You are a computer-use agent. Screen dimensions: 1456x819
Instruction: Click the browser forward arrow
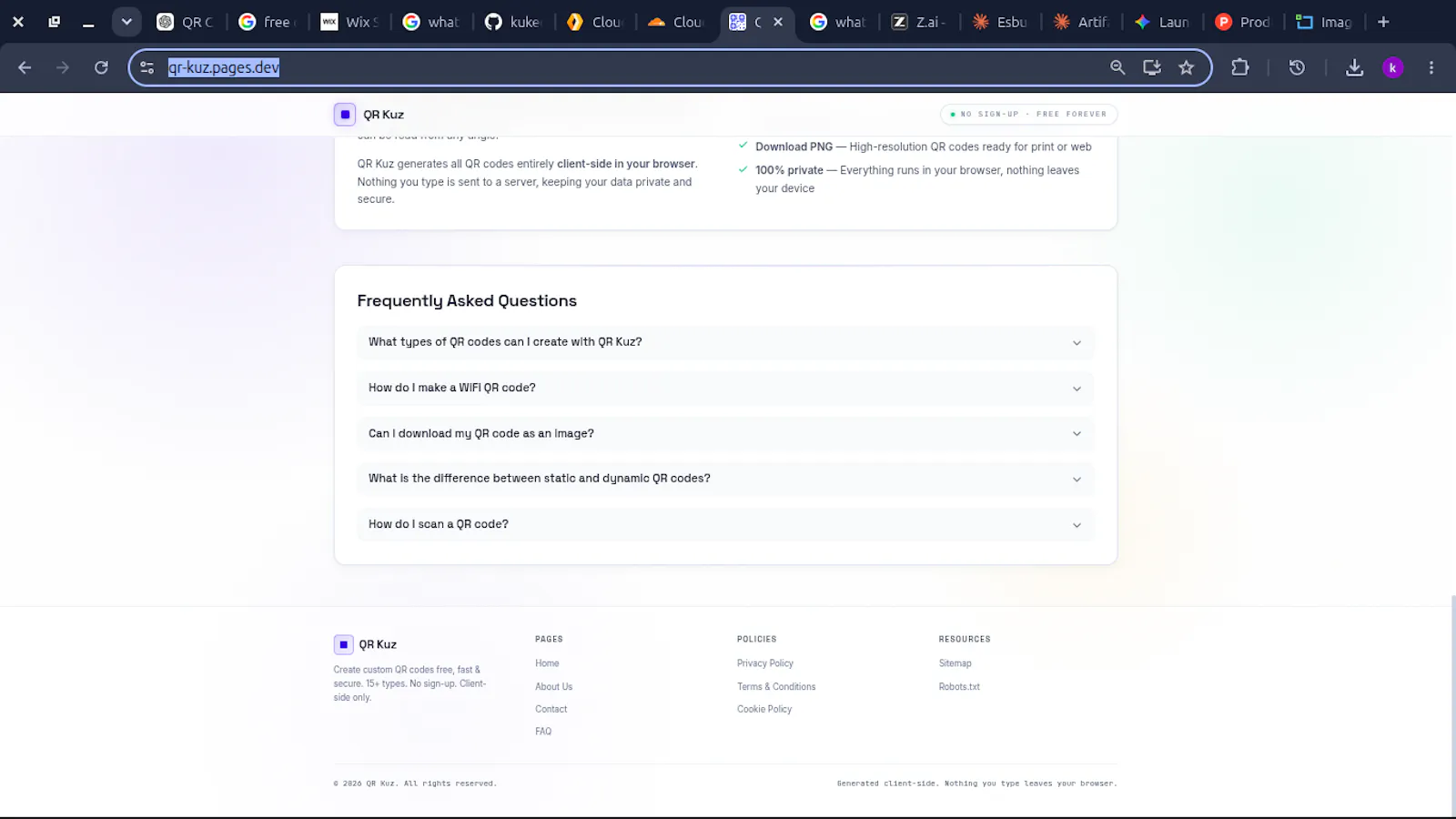[x=63, y=67]
